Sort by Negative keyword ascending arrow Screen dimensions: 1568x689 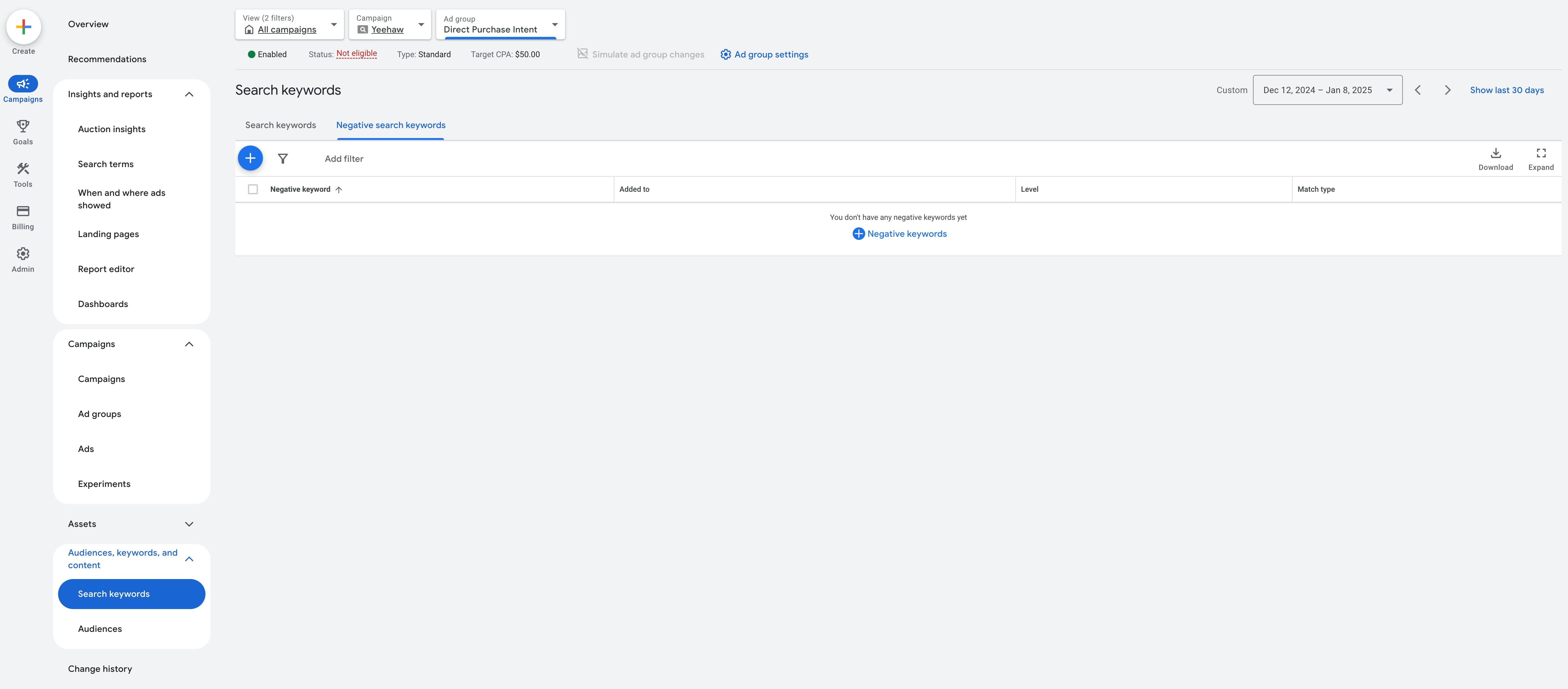[x=339, y=189]
